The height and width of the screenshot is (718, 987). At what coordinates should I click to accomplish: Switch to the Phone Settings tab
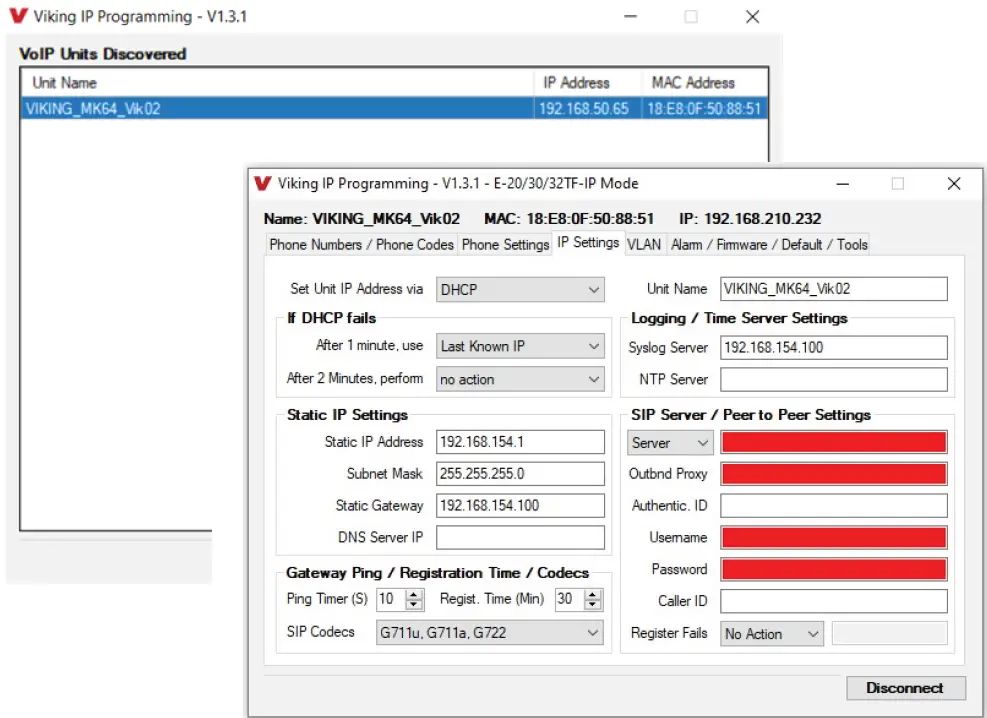tap(505, 244)
